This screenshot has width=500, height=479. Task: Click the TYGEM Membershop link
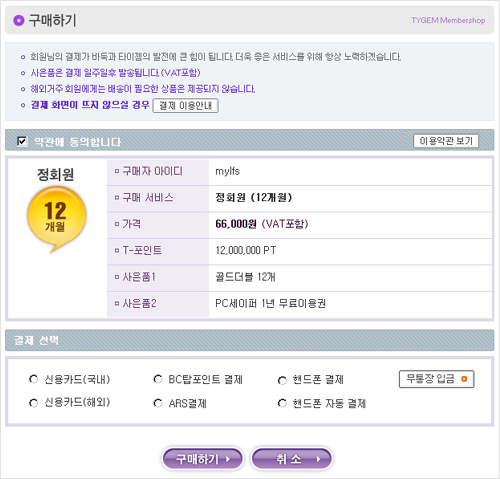[448, 20]
